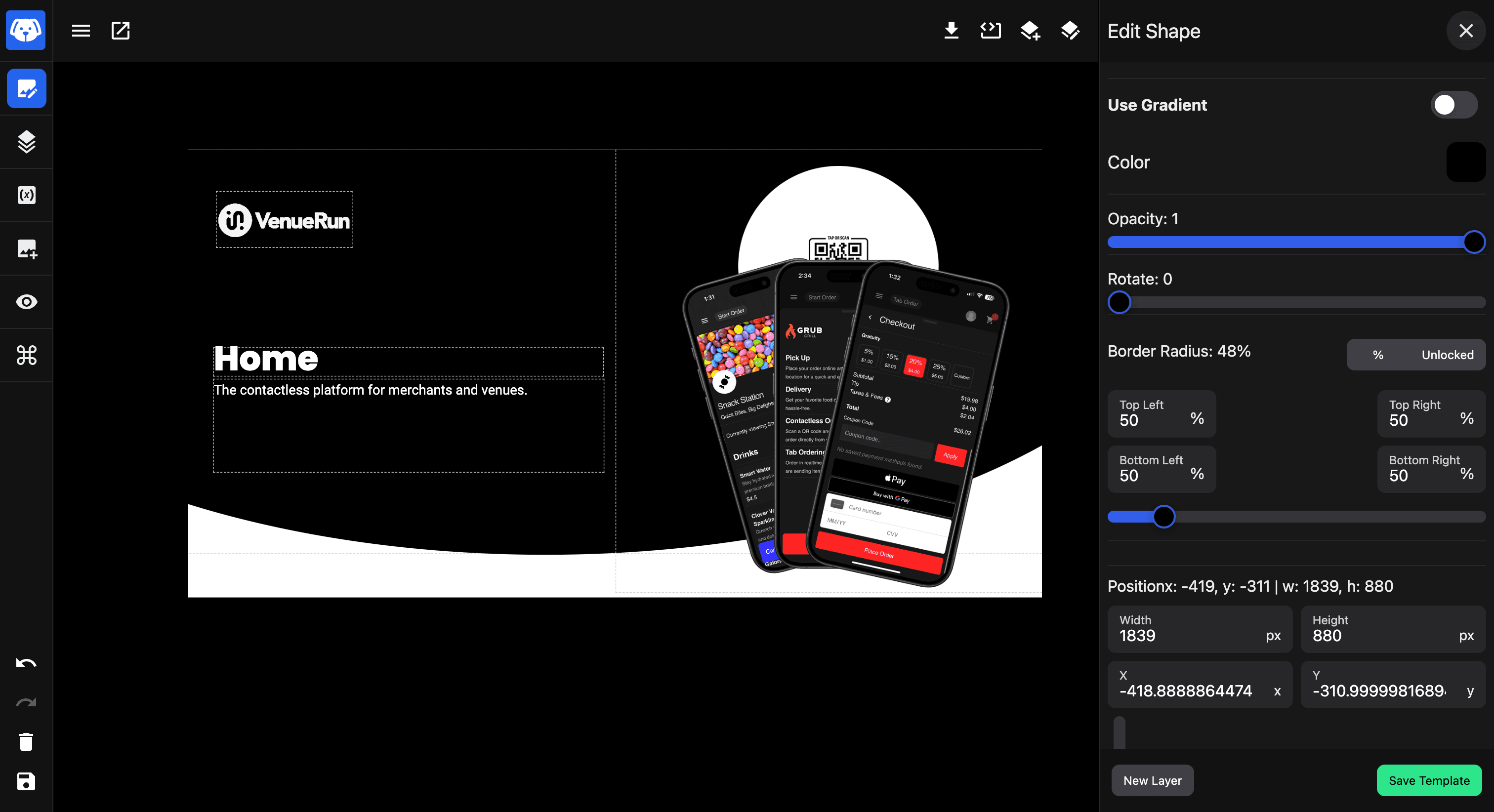Viewport: 1494px width, 812px height.
Task: Click the X position input field
Action: pos(1200,684)
